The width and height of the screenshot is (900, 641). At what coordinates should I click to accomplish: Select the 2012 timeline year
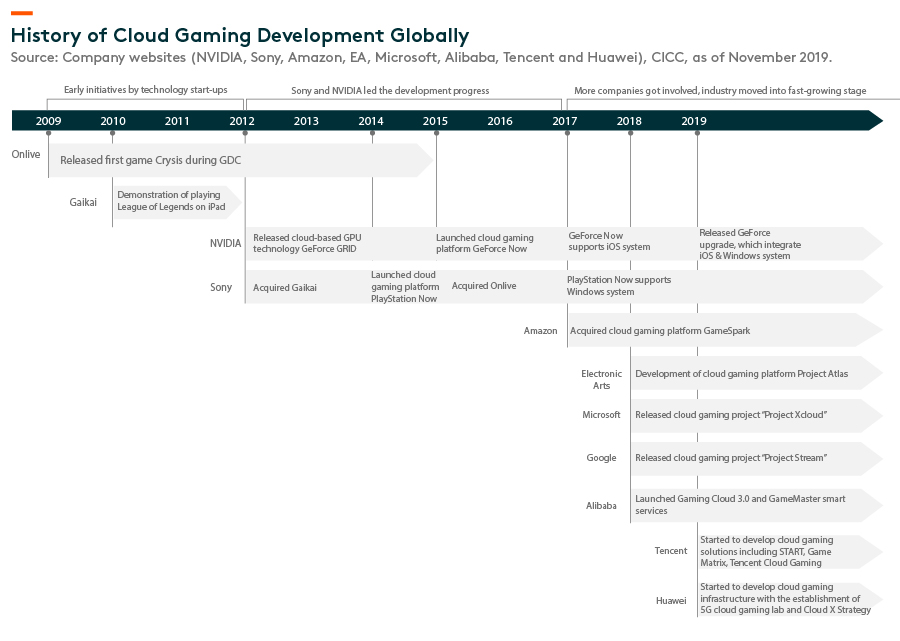tap(242, 121)
